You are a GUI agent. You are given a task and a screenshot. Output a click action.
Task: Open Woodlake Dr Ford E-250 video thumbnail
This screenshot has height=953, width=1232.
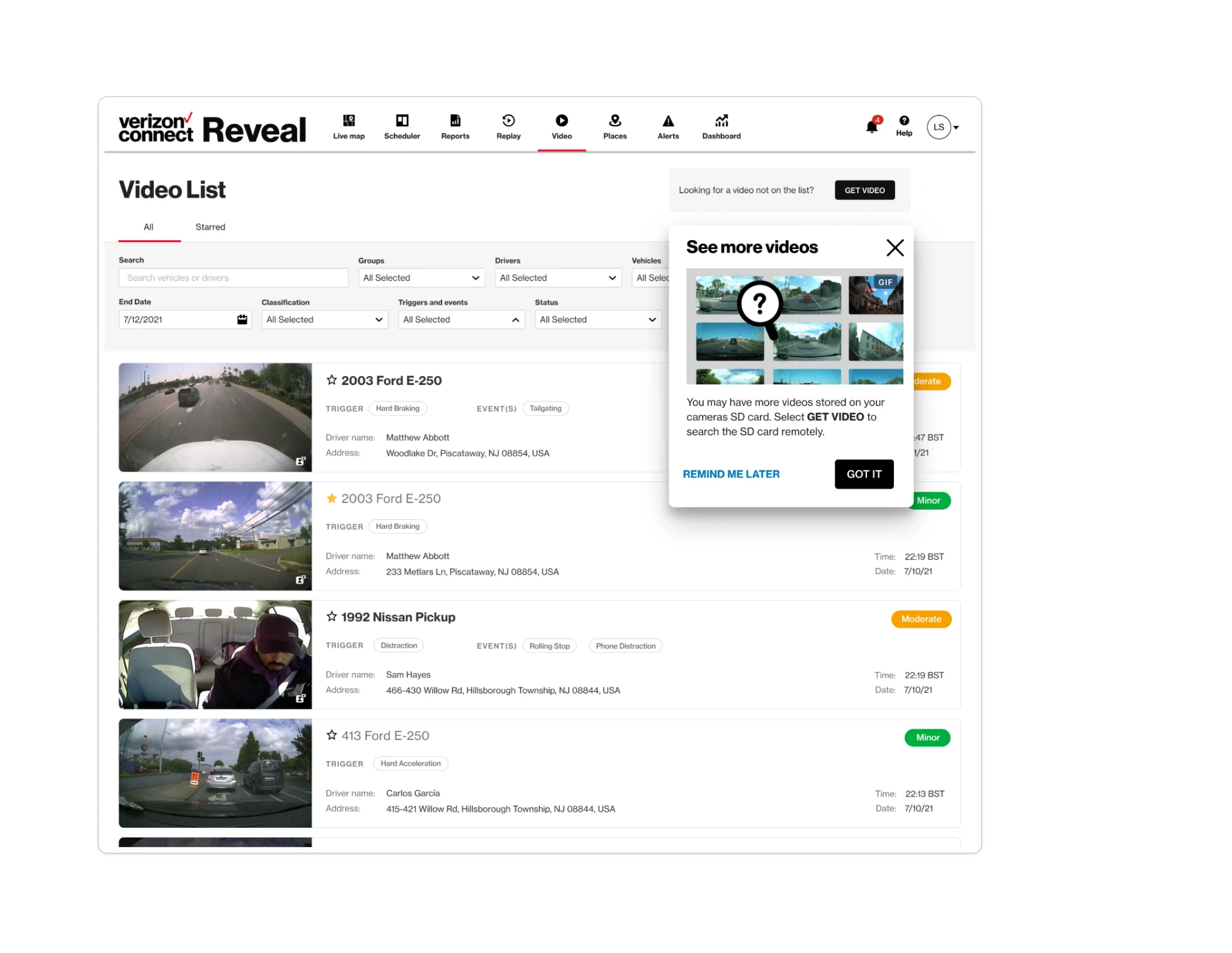click(x=215, y=417)
